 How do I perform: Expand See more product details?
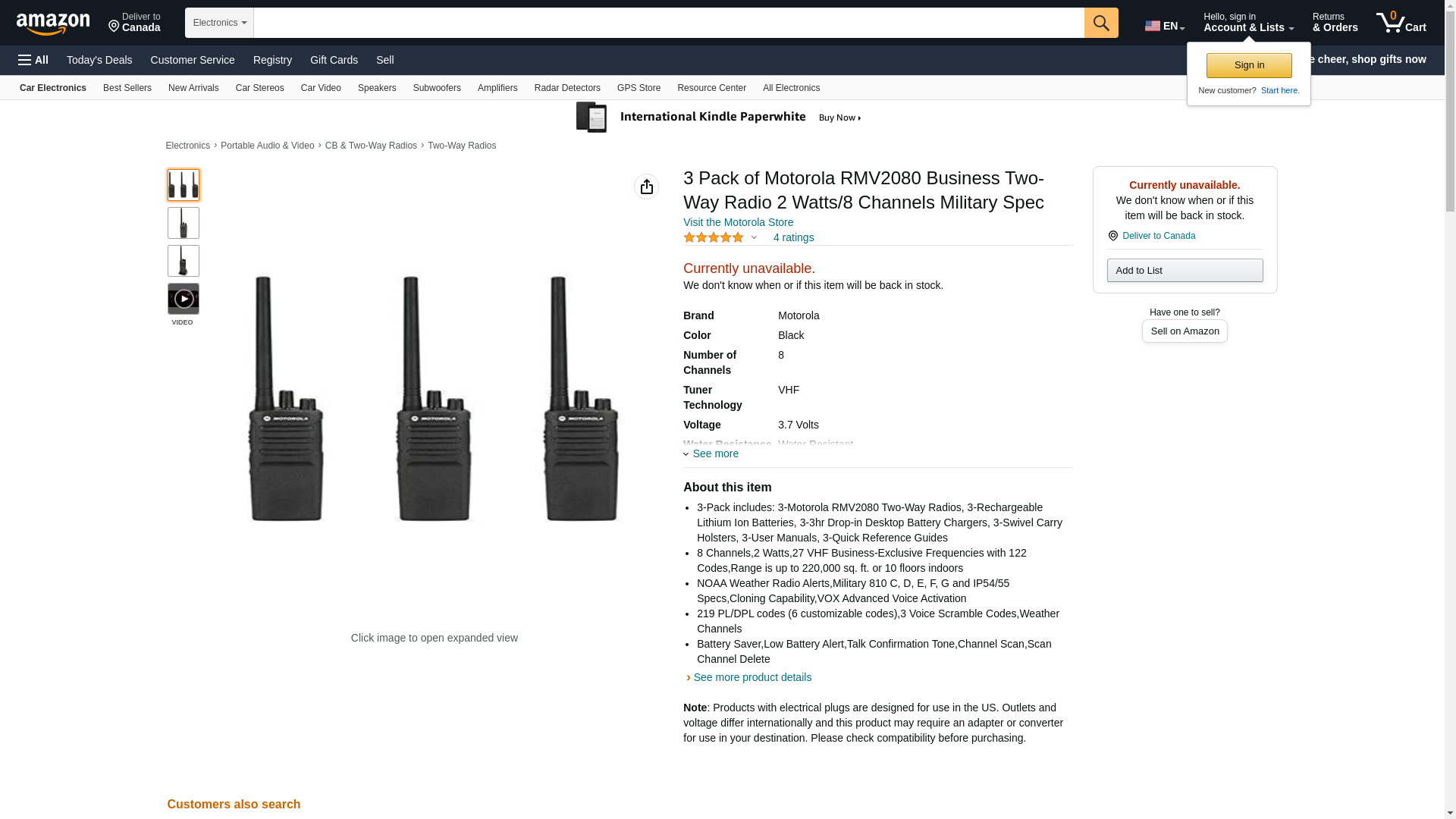click(751, 677)
